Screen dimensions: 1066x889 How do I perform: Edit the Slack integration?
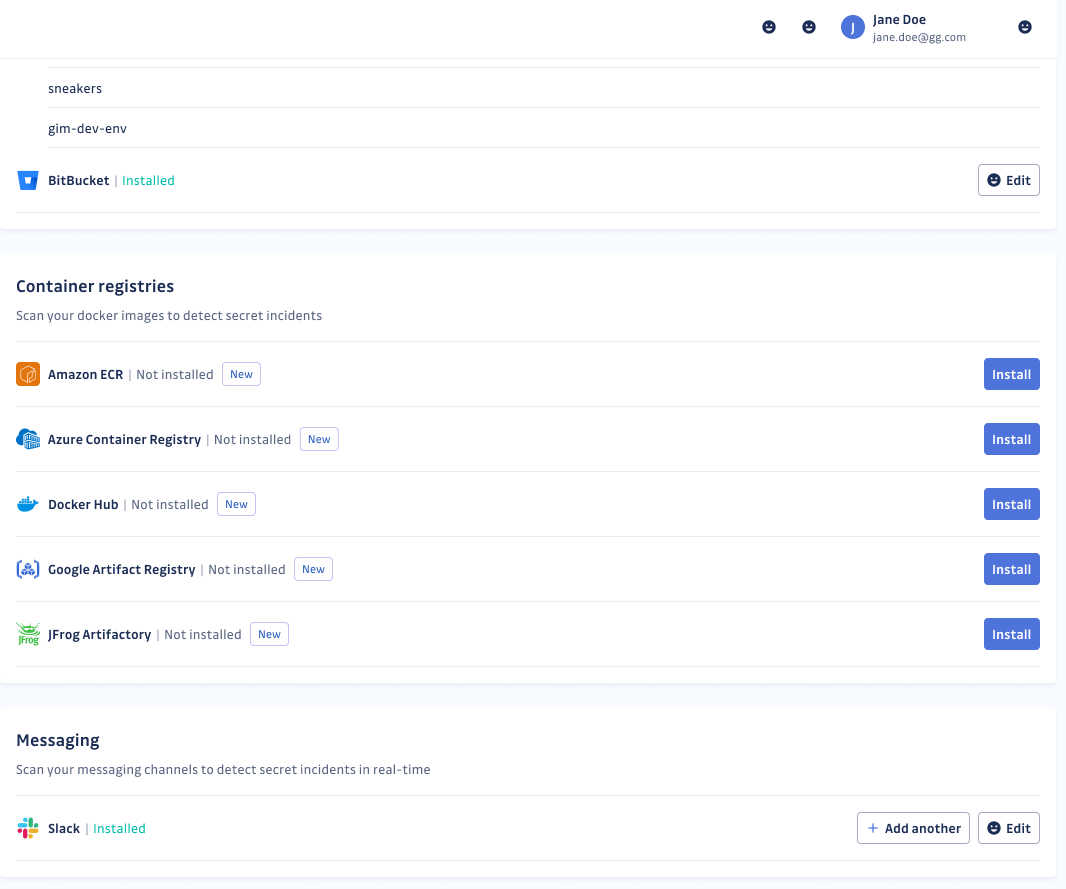[x=1008, y=828]
